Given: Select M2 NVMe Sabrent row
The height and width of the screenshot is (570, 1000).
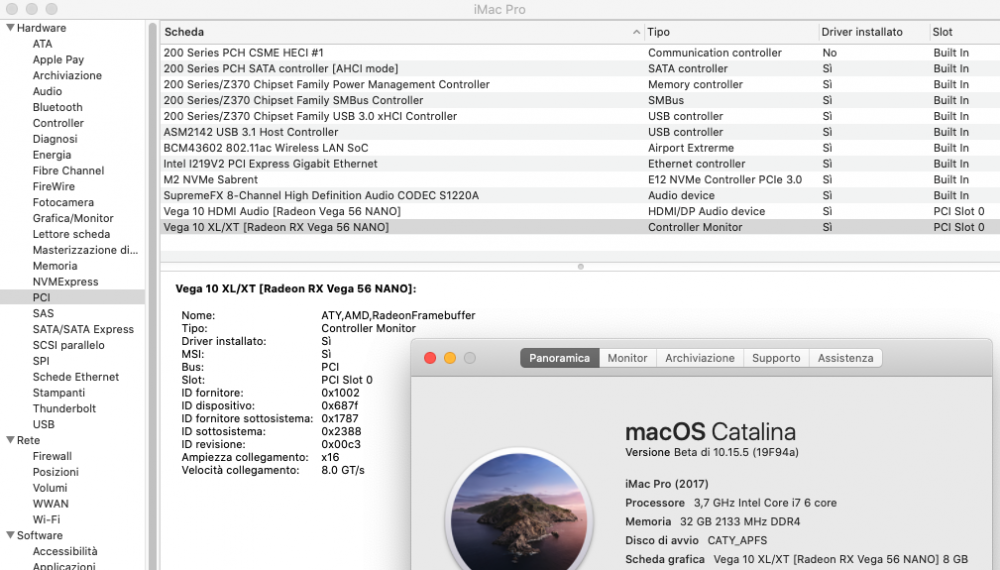Looking at the screenshot, I should (x=580, y=180).
